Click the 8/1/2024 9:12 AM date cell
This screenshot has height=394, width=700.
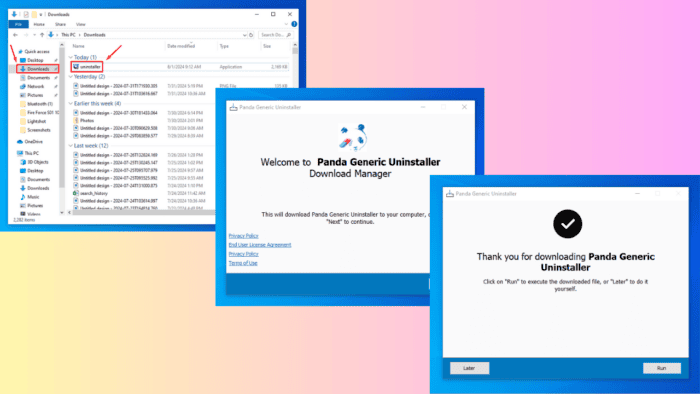[184, 67]
